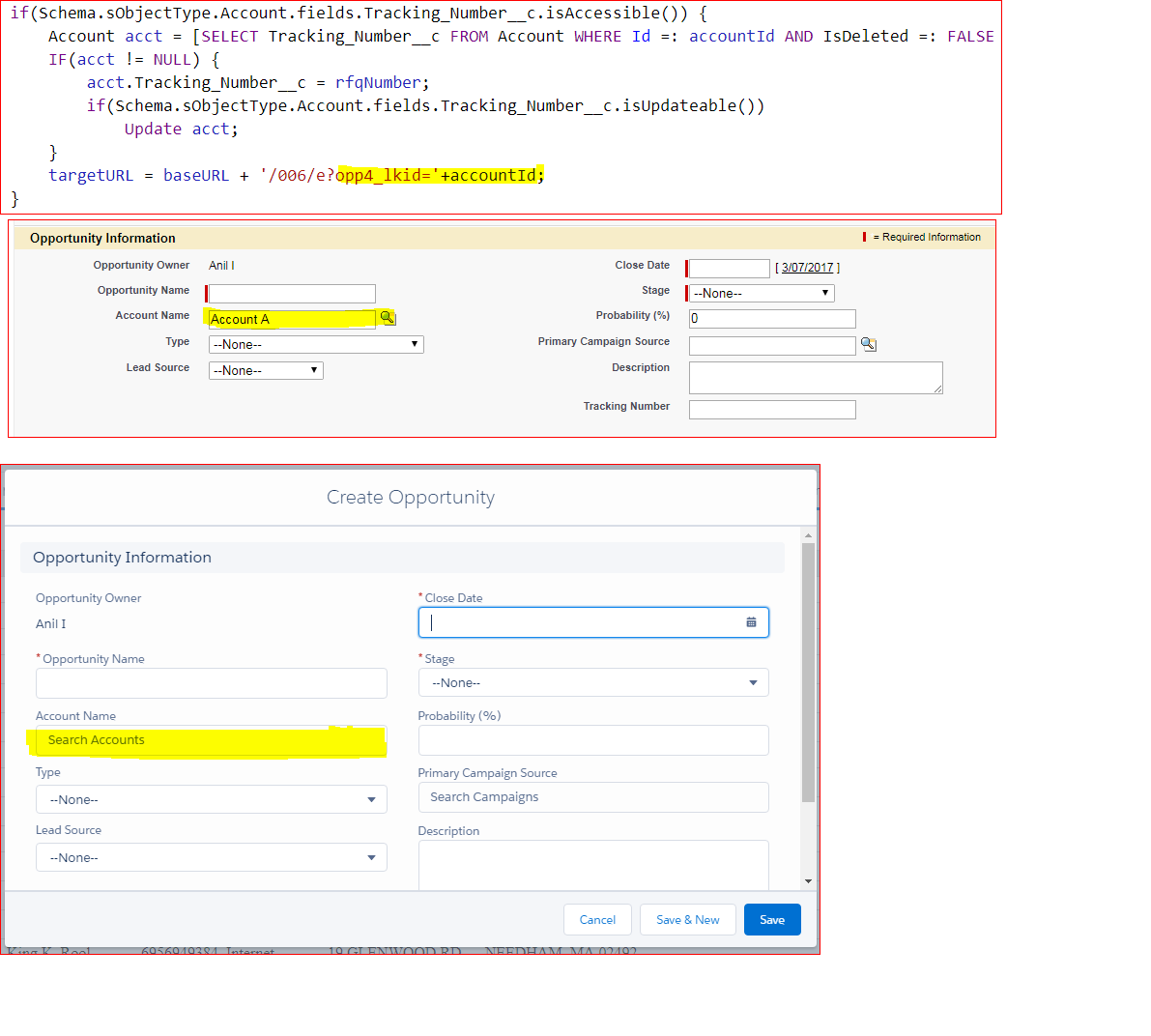This screenshot has width=1151, height=1036.
Task: Open the Stage picklist in Create Opportunity
Action: (593, 682)
